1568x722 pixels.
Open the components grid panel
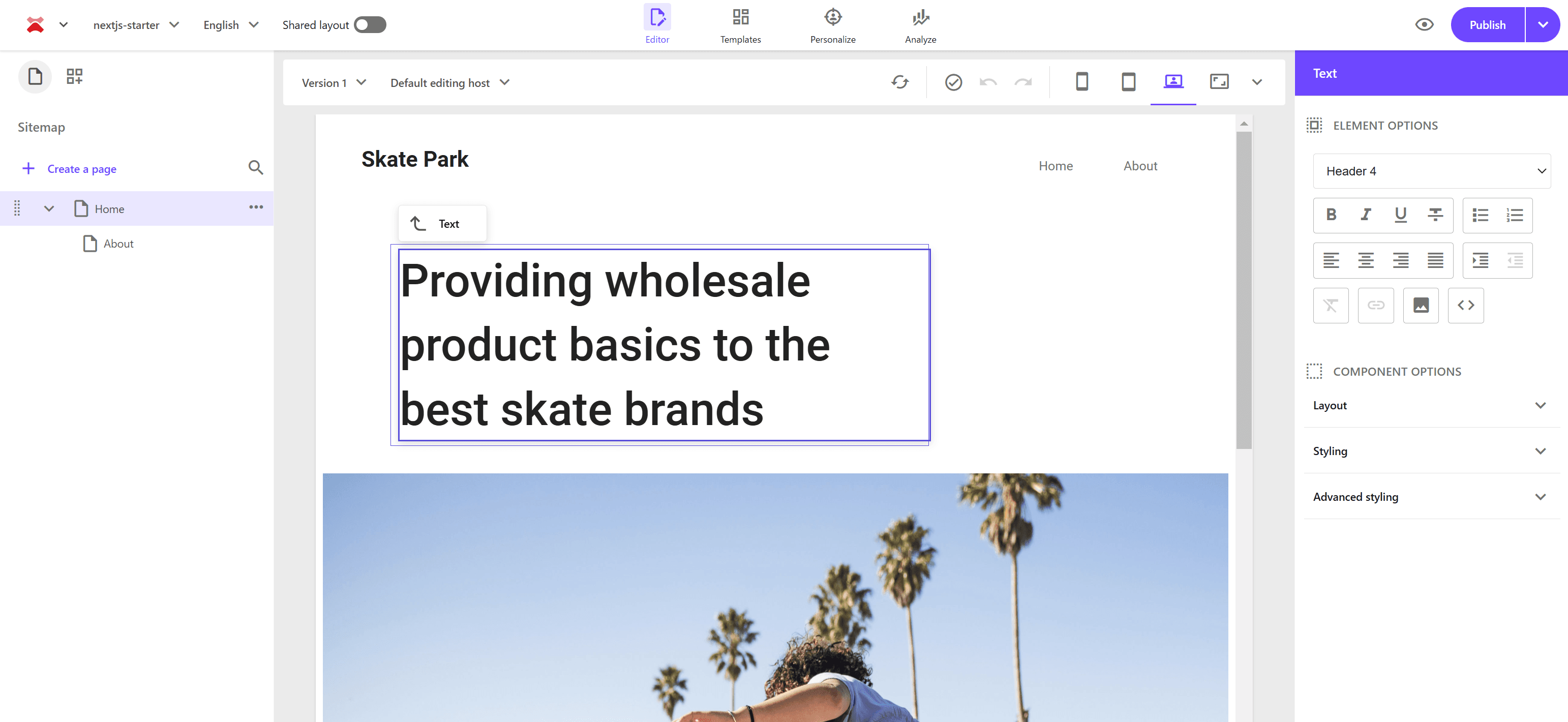tap(74, 77)
